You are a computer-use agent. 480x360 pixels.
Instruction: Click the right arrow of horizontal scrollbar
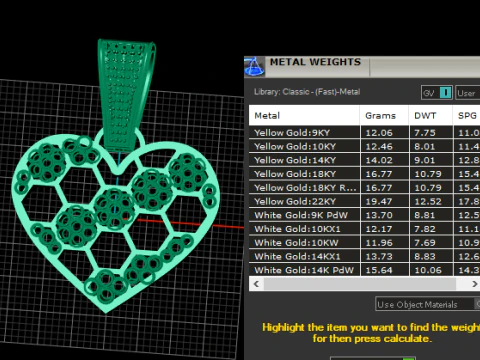click(474, 284)
